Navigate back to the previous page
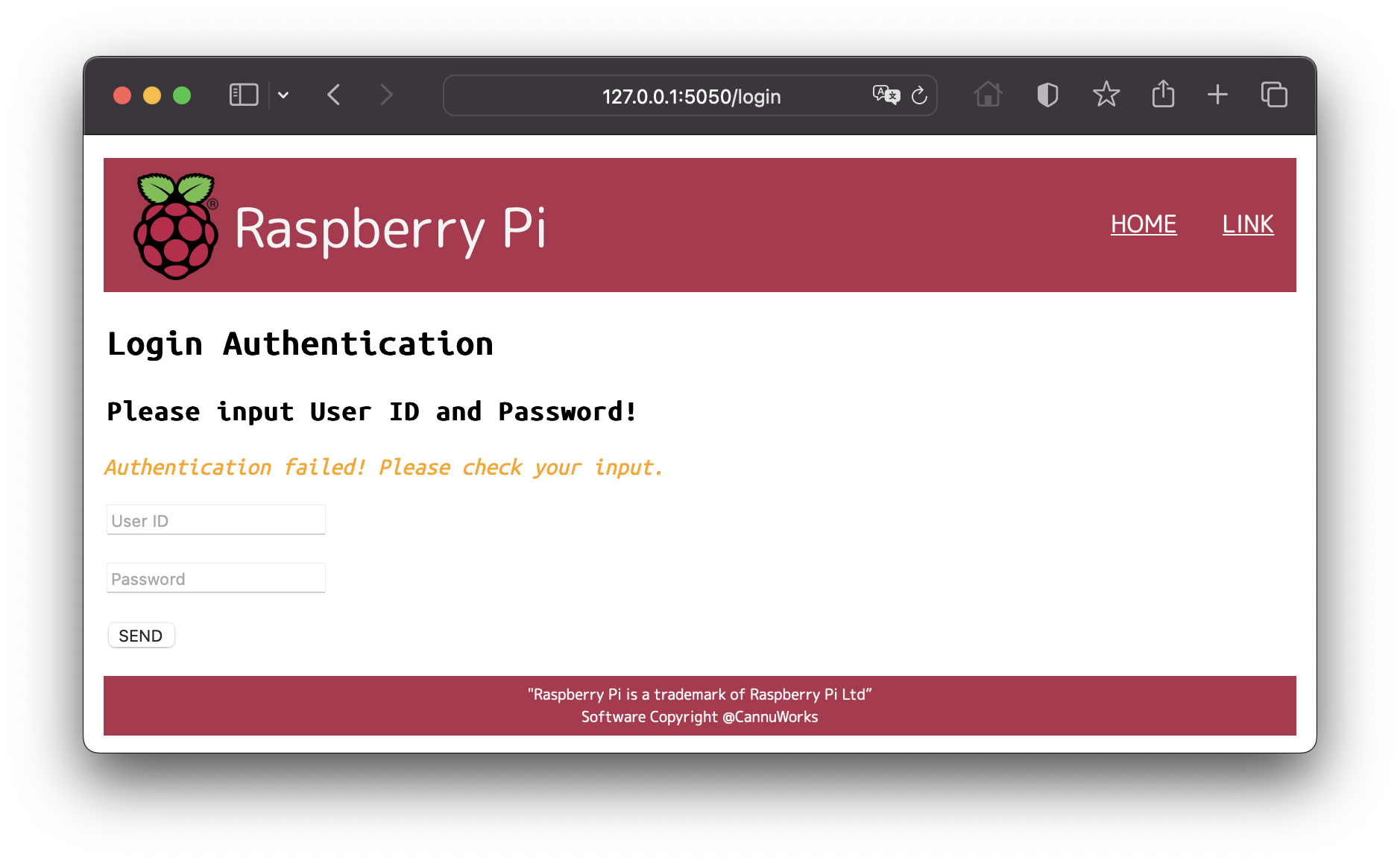 click(x=334, y=95)
